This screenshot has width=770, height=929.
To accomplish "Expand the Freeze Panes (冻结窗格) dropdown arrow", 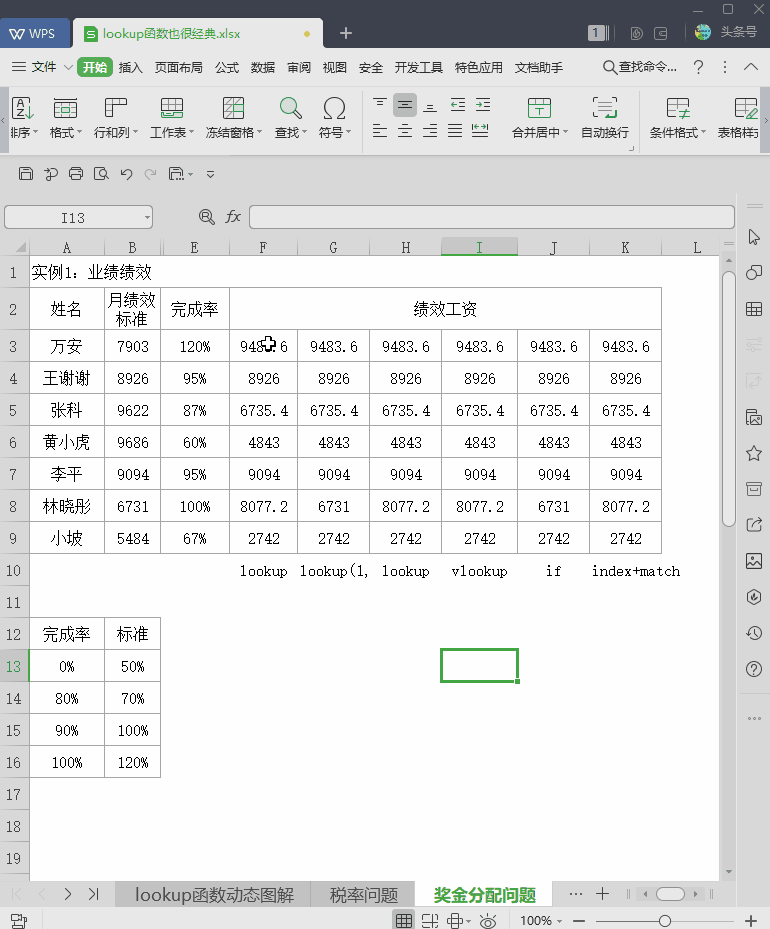I will 259,132.
